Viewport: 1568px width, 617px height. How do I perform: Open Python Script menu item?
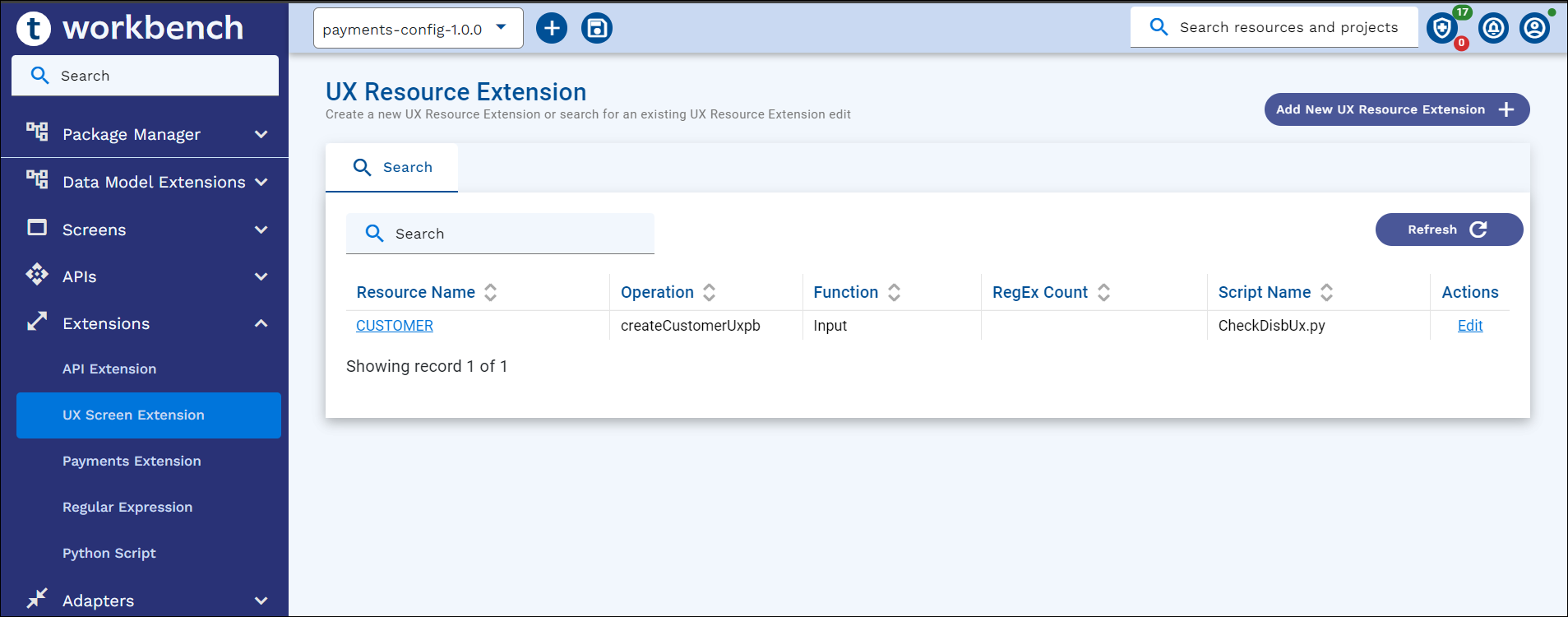click(x=109, y=553)
